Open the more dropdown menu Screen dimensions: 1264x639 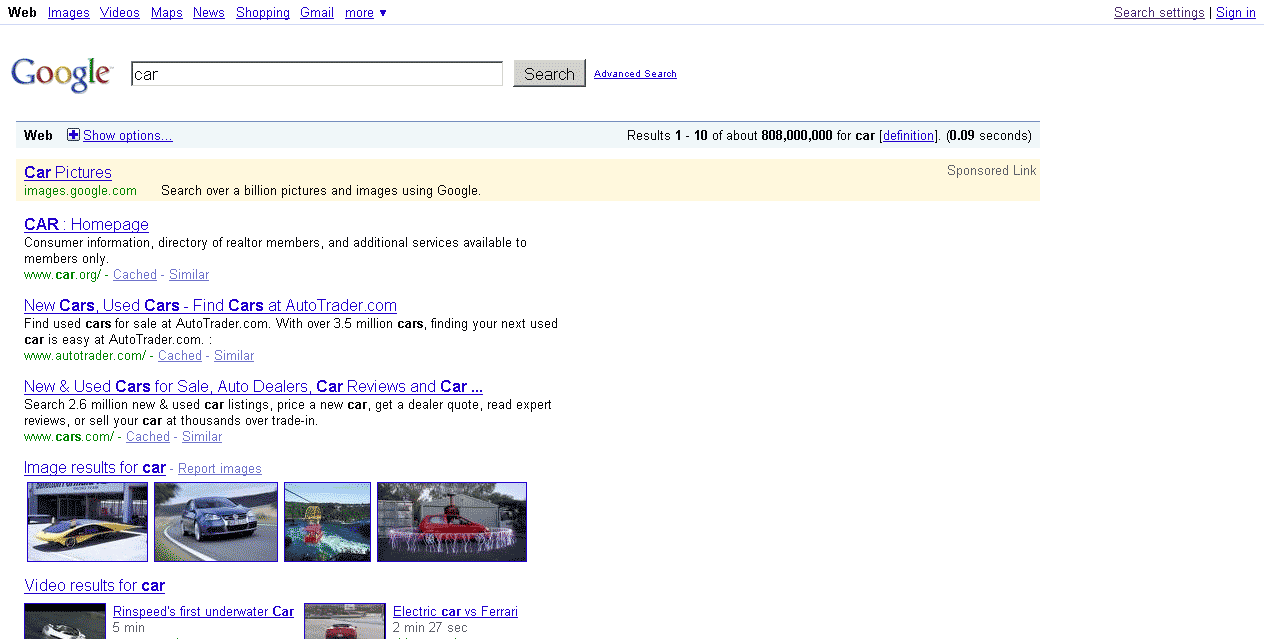click(365, 13)
